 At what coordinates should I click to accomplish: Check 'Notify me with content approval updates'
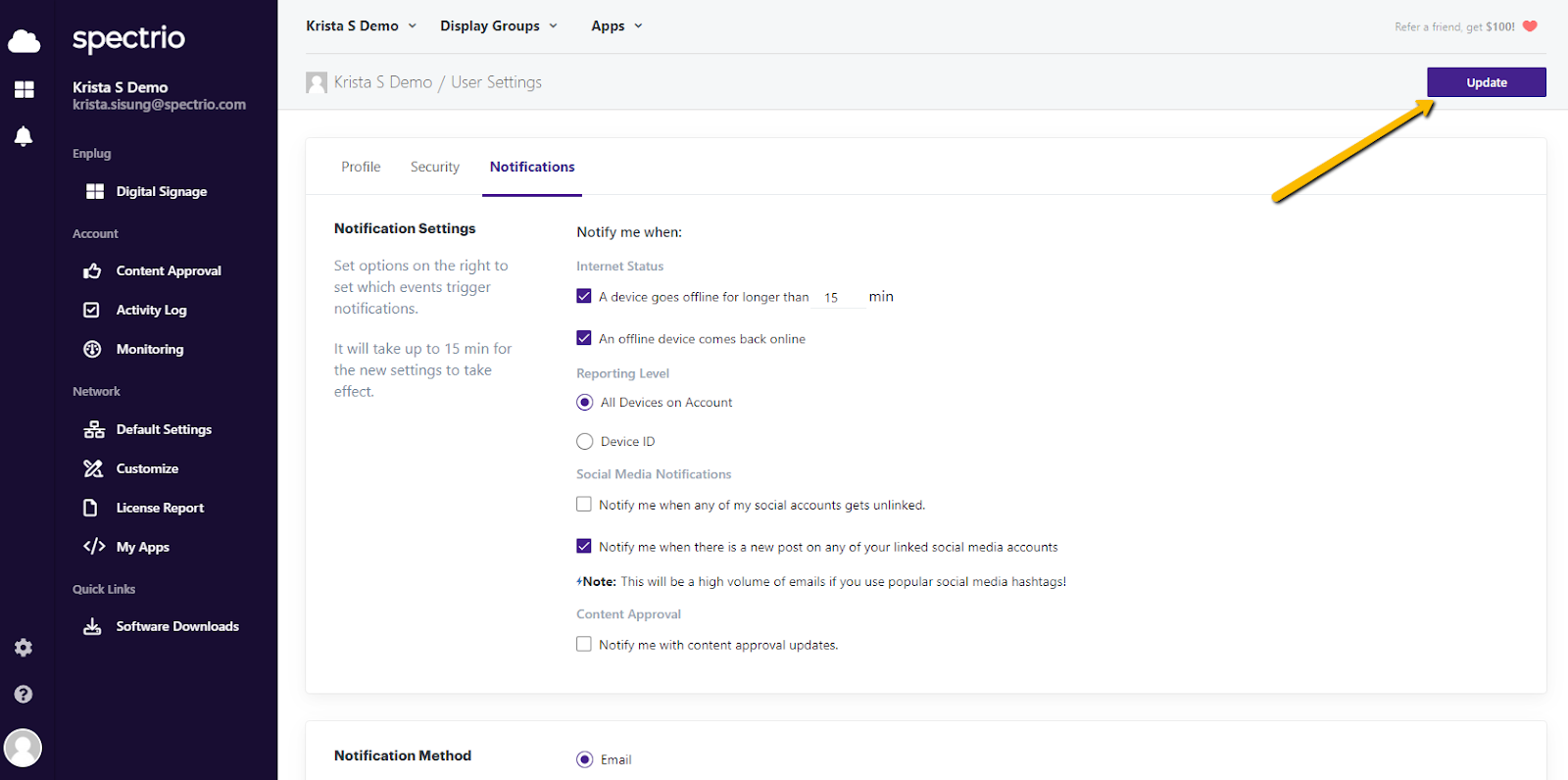584,645
